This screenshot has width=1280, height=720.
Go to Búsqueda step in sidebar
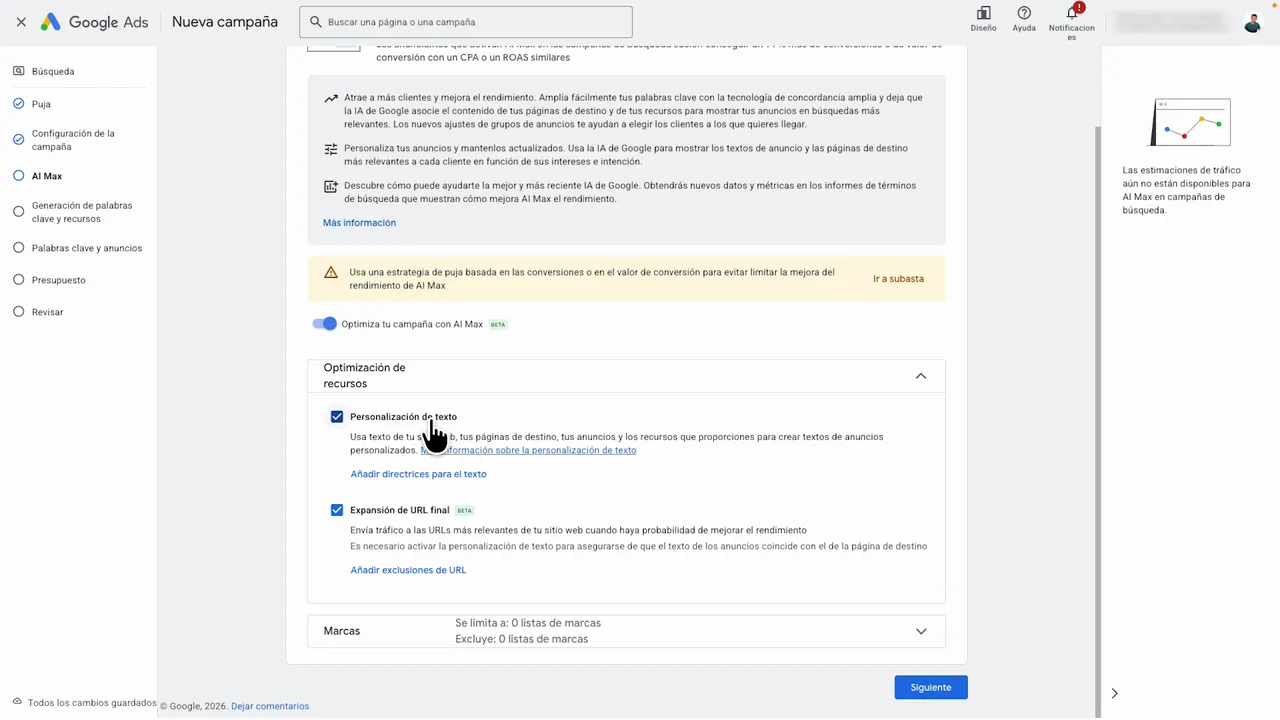pos(53,72)
